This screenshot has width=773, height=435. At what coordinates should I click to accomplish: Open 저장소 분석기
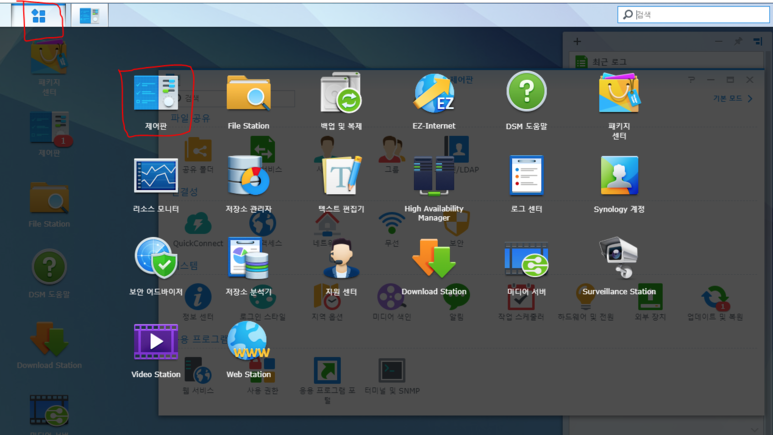click(248, 268)
